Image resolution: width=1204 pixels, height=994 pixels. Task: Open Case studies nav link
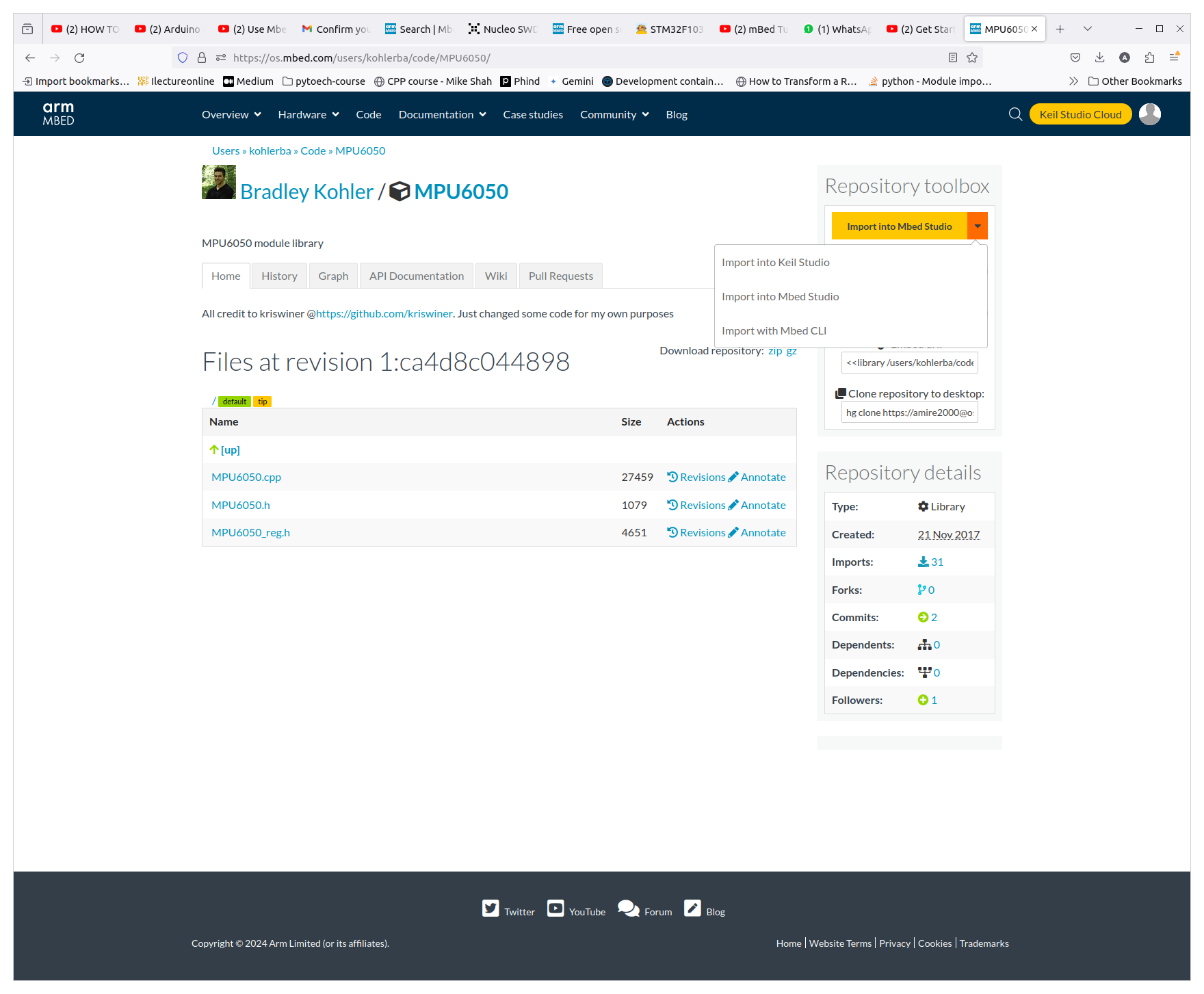pos(533,115)
